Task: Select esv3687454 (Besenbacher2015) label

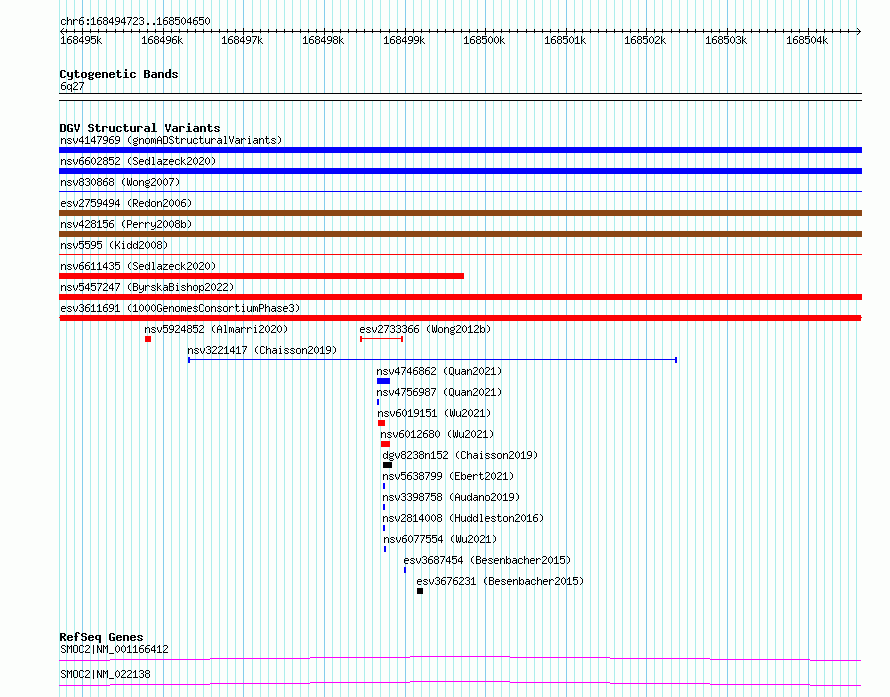Action: pos(487,560)
